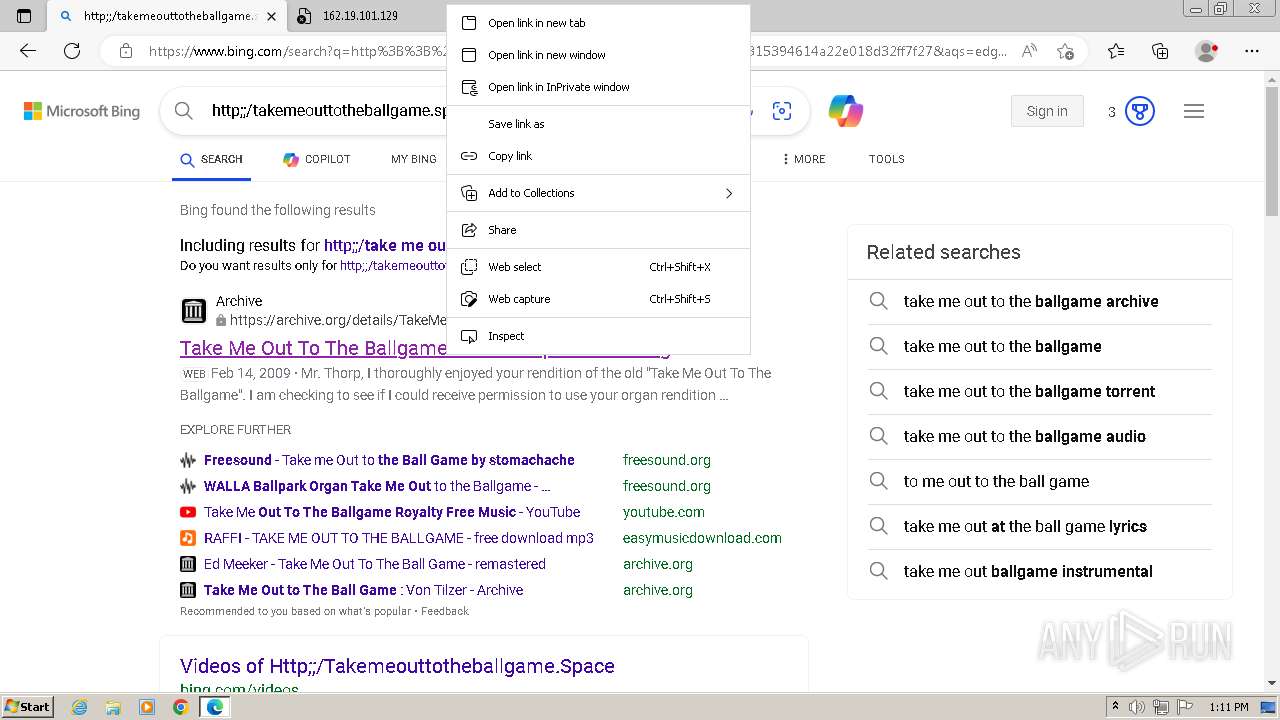Choose Share in context menu
The height and width of the screenshot is (720, 1280).
(x=598, y=230)
